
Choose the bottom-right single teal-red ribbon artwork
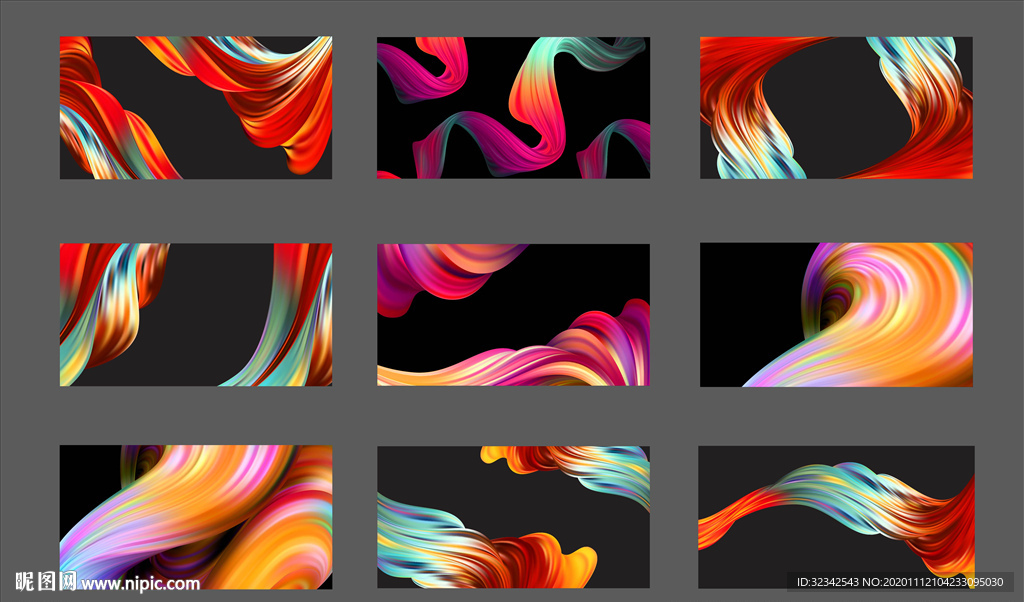[837, 517]
